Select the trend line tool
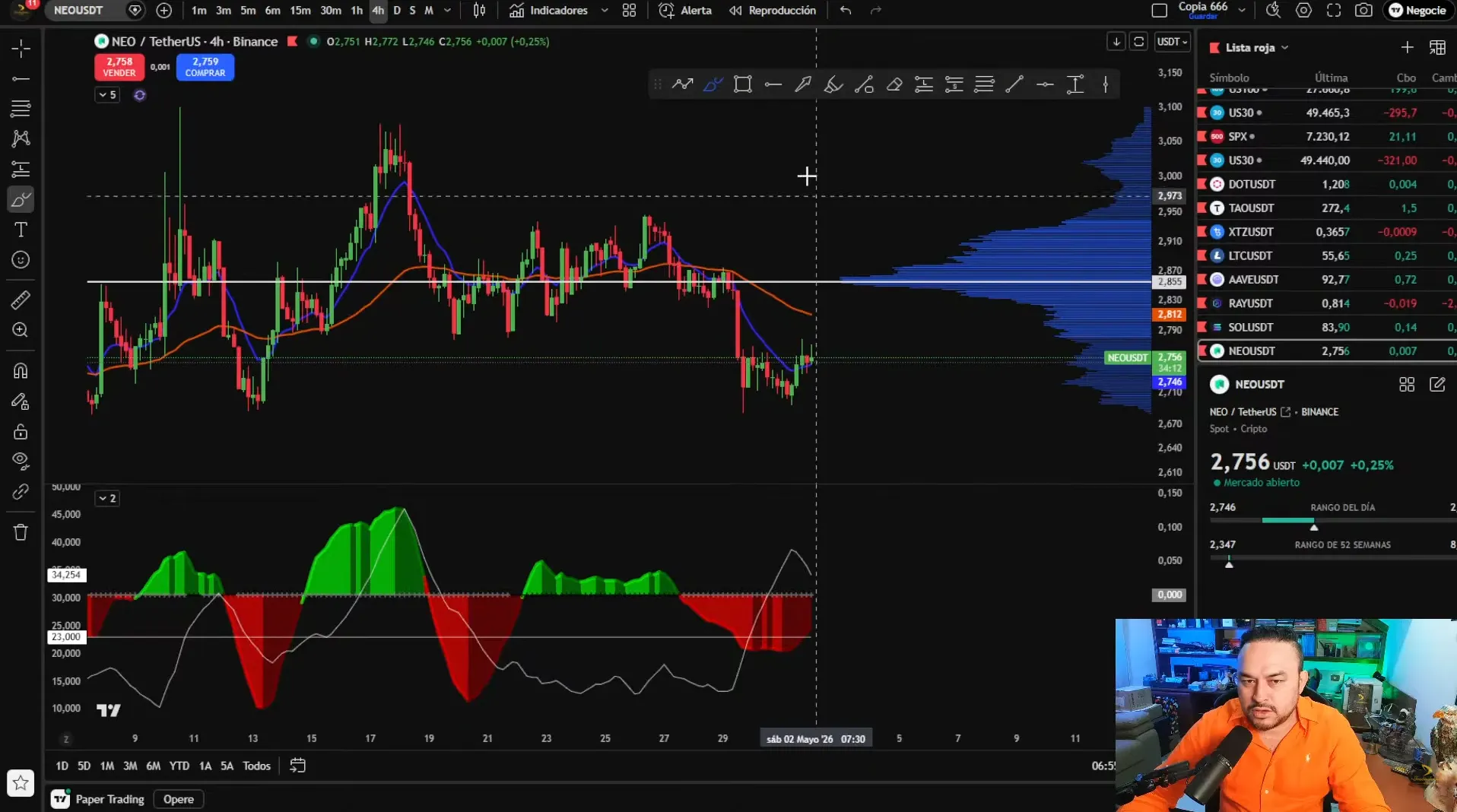Viewport: 1457px width, 812px height. (21, 78)
